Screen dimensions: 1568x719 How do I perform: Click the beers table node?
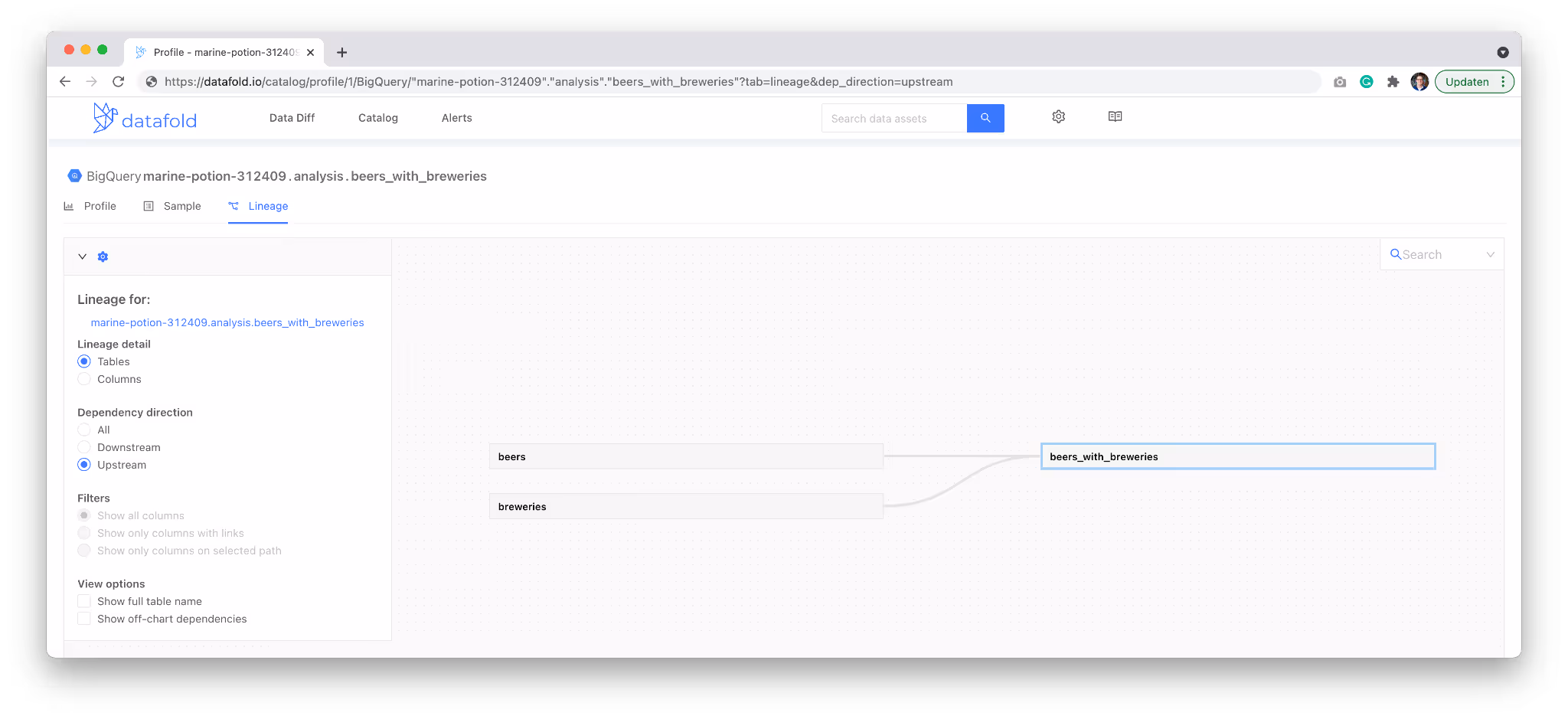click(x=686, y=456)
